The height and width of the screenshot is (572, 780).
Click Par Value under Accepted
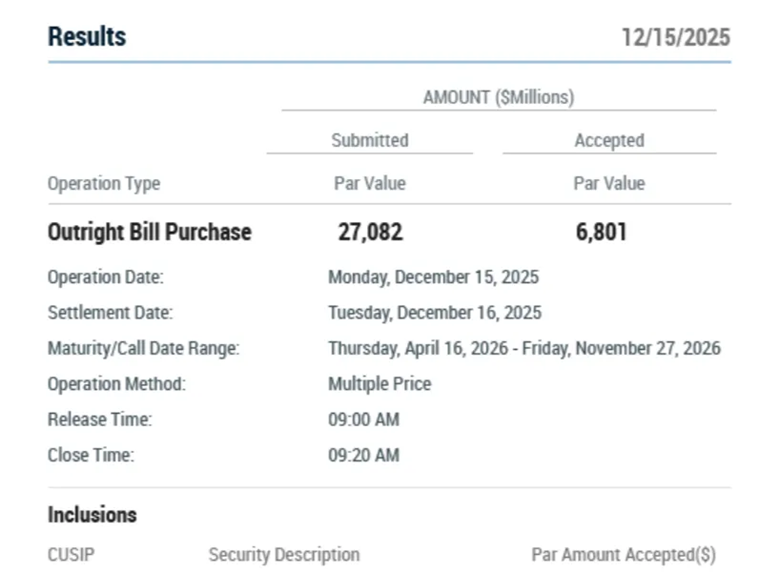(x=608, y=184)
